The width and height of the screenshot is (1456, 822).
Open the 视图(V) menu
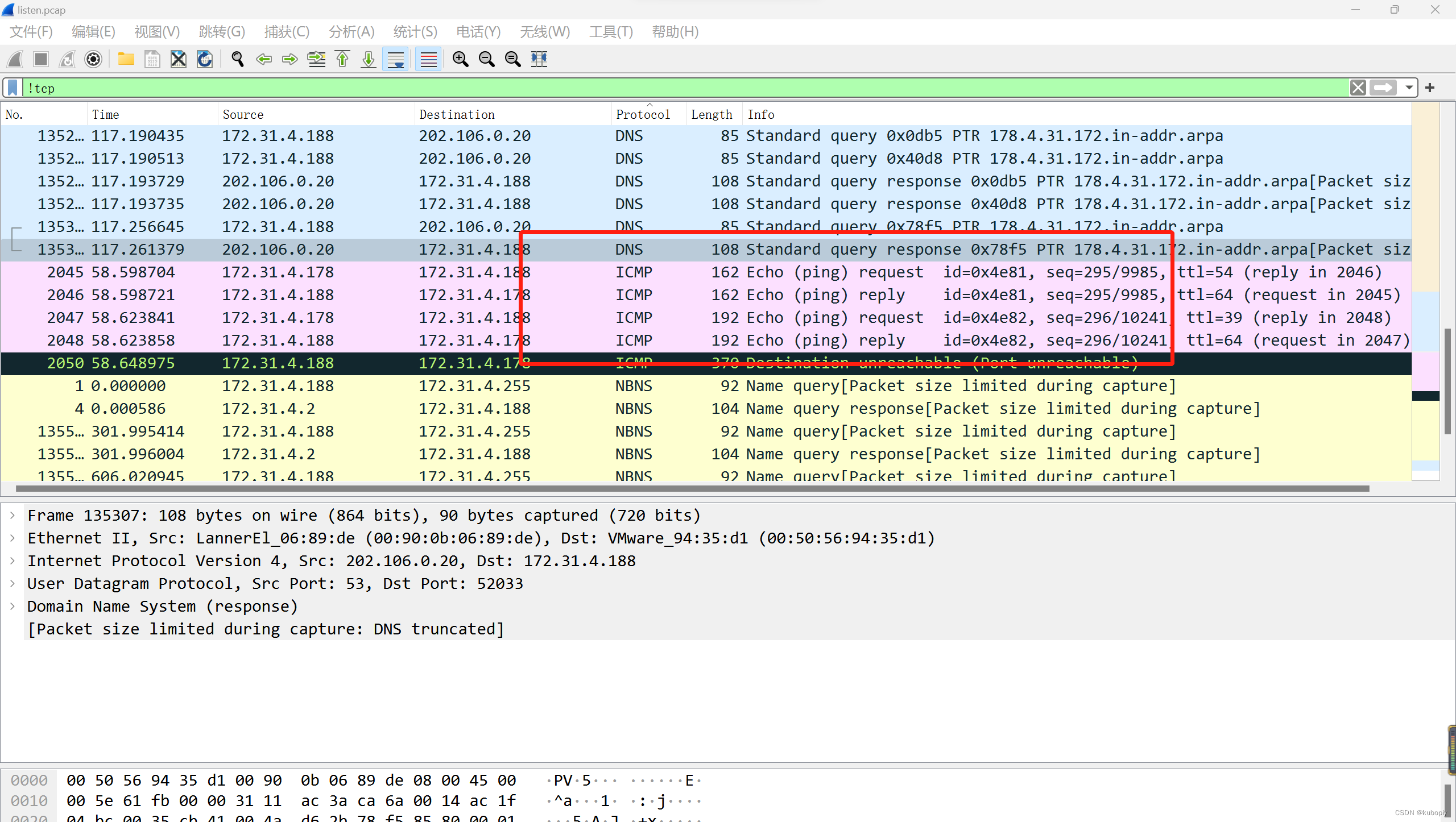pyautogui.click(x=157, y=32)
